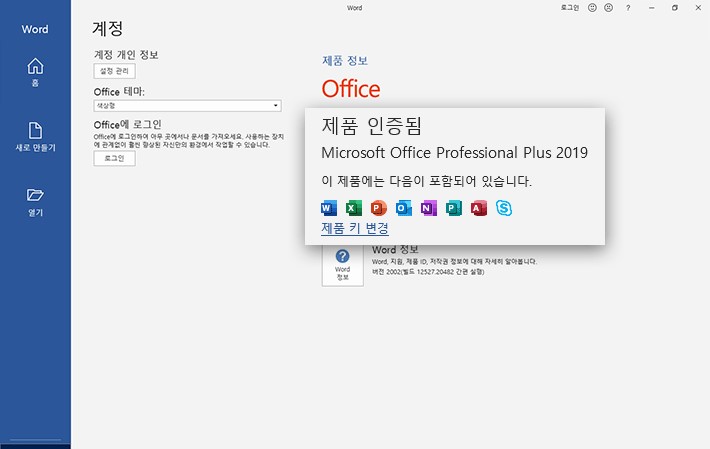710x449 pixels.
Task: Click the Skype for Business icon
Action: (x=504, y=208)
